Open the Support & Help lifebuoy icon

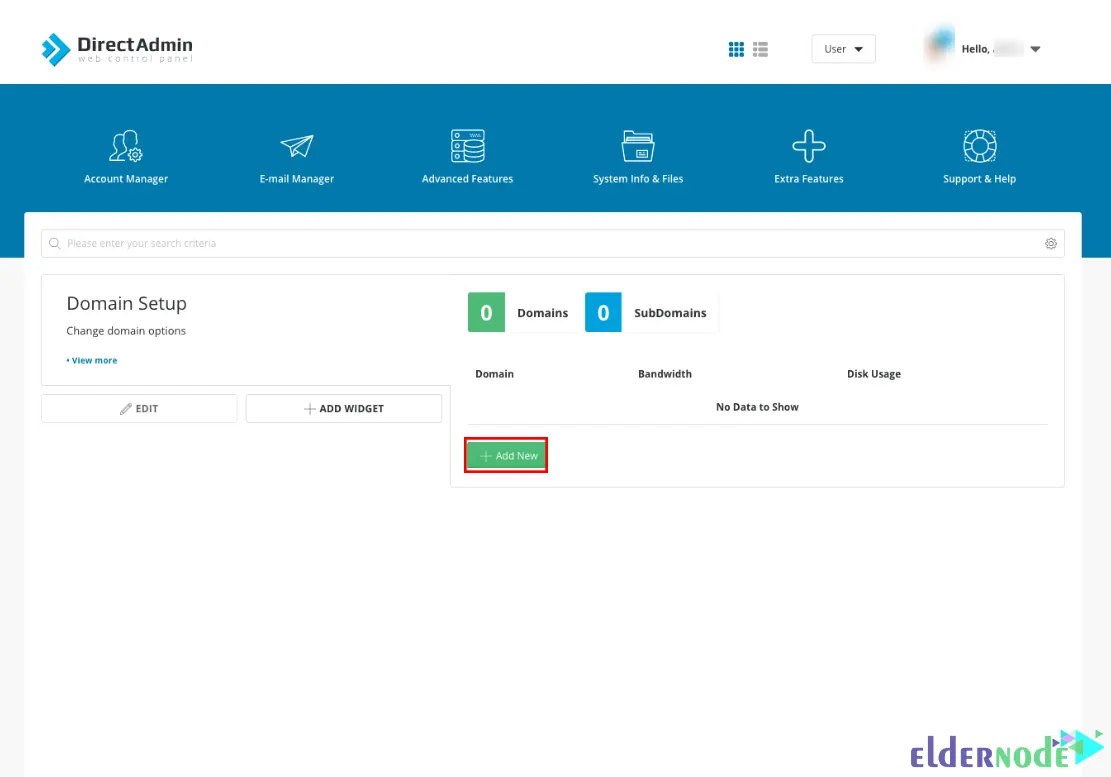pyautogui.click(x=979, y=147)
